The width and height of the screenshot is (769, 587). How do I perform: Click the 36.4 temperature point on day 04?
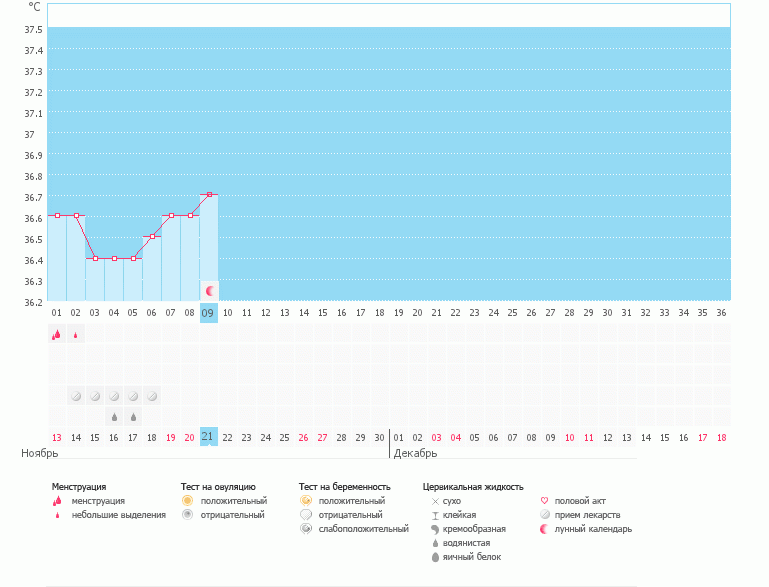click(x=114, y=258)
